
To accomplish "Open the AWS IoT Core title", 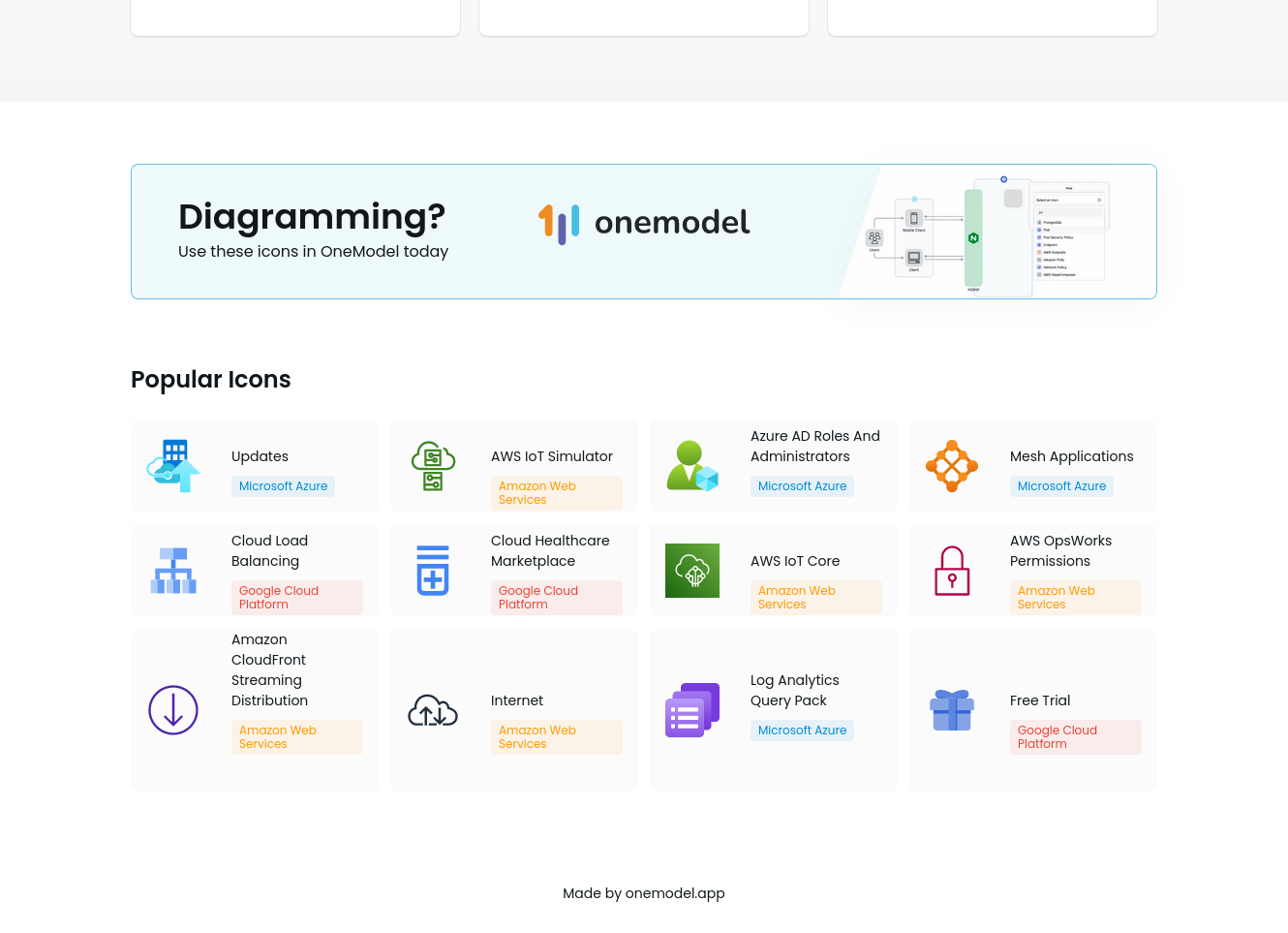I will tap(795, 561).
